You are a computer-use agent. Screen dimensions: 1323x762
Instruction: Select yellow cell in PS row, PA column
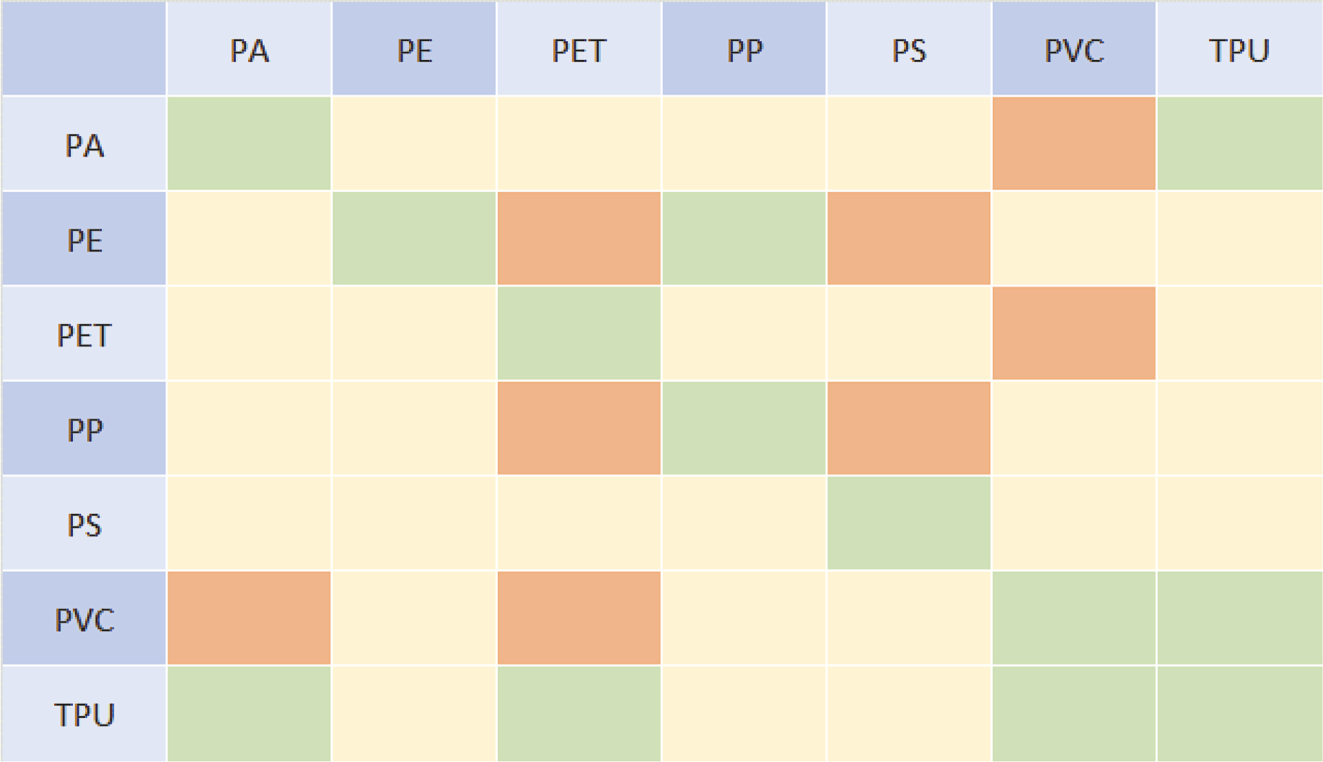click(x=249, y=524)
